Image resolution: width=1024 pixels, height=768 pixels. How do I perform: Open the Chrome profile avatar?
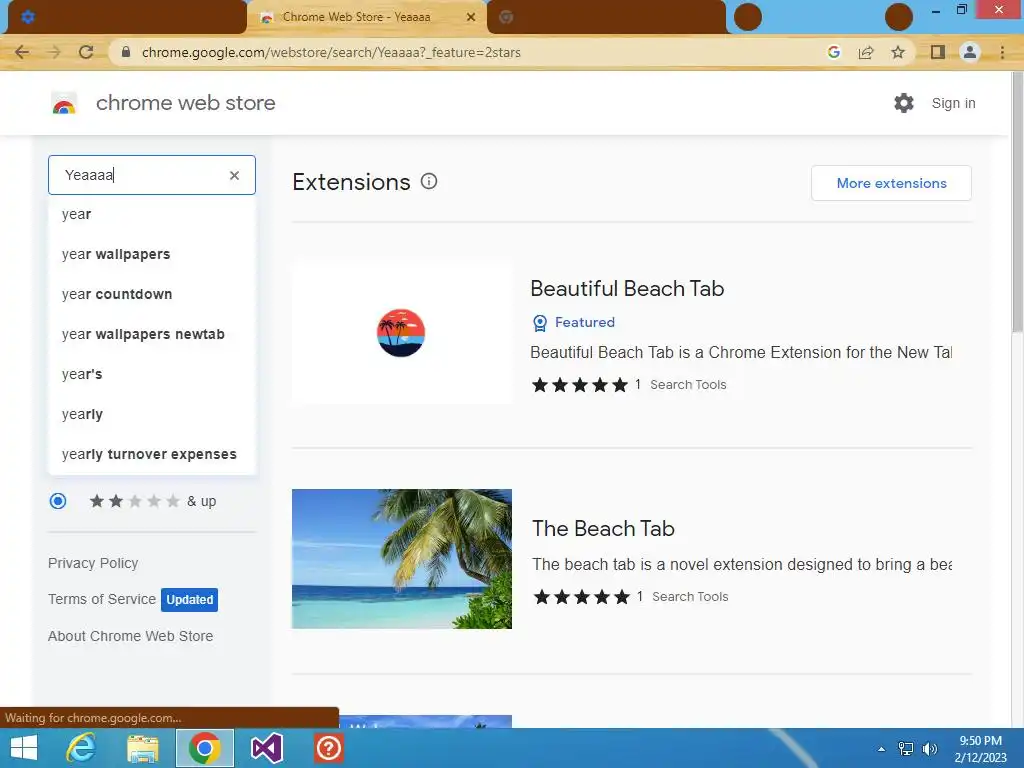[x=970, y=52]
